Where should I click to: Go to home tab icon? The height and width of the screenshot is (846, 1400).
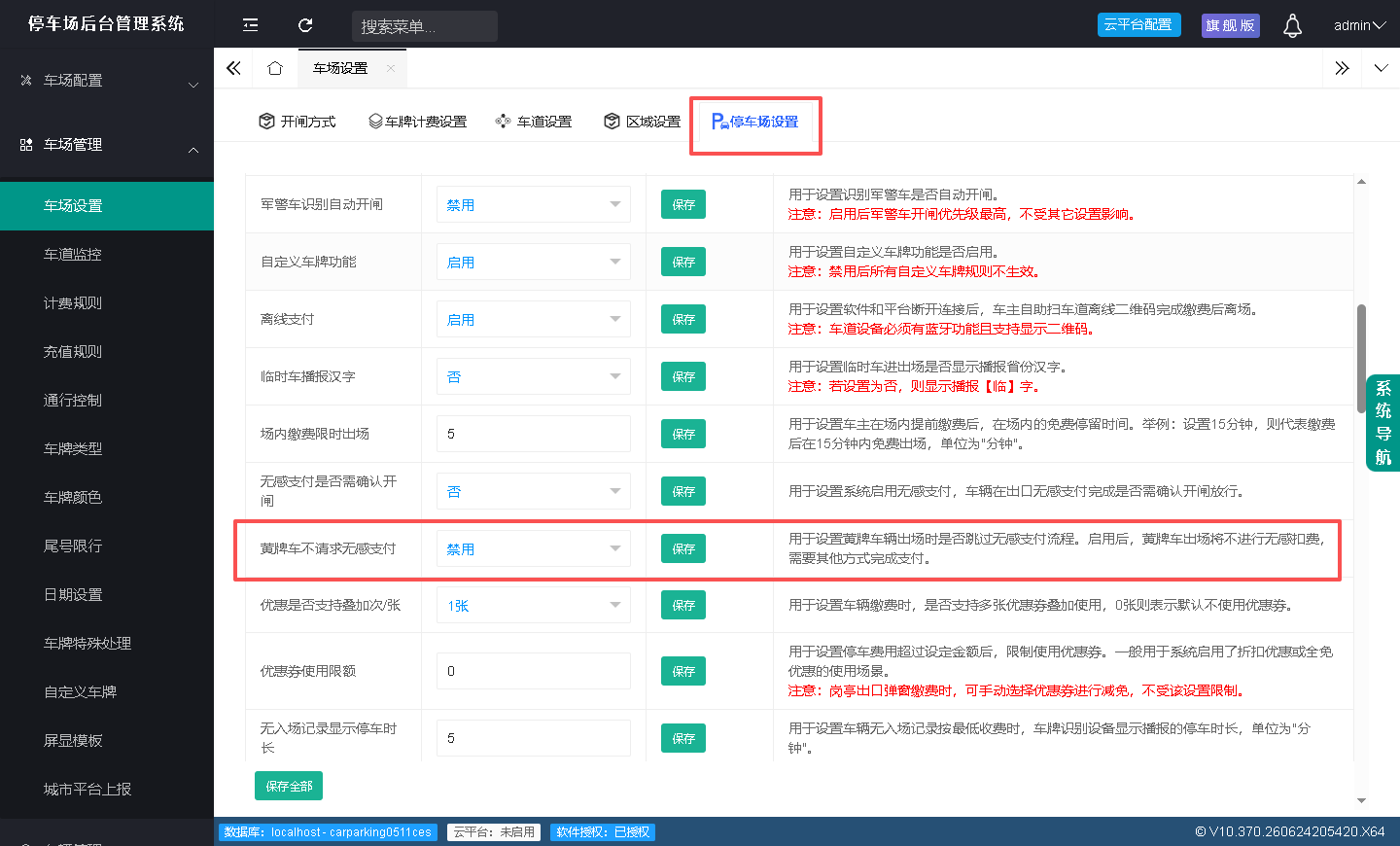coord(275,68)
